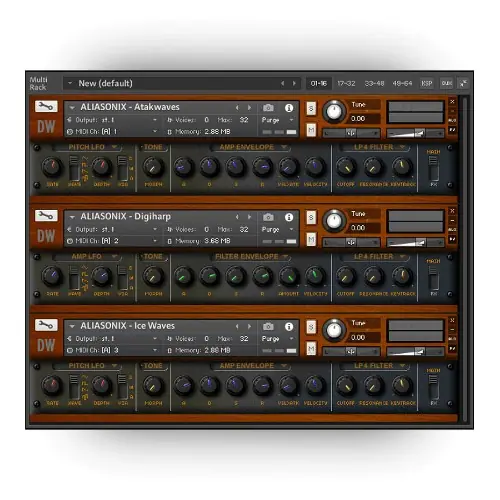Open the Digiharp Purge menu
The height and width of the screenshot is (500, 500).
point(277,229)
